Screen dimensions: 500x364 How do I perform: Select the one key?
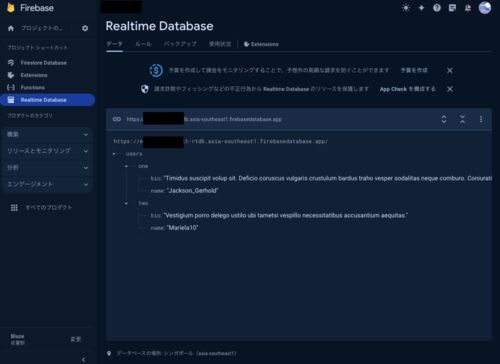143,166
